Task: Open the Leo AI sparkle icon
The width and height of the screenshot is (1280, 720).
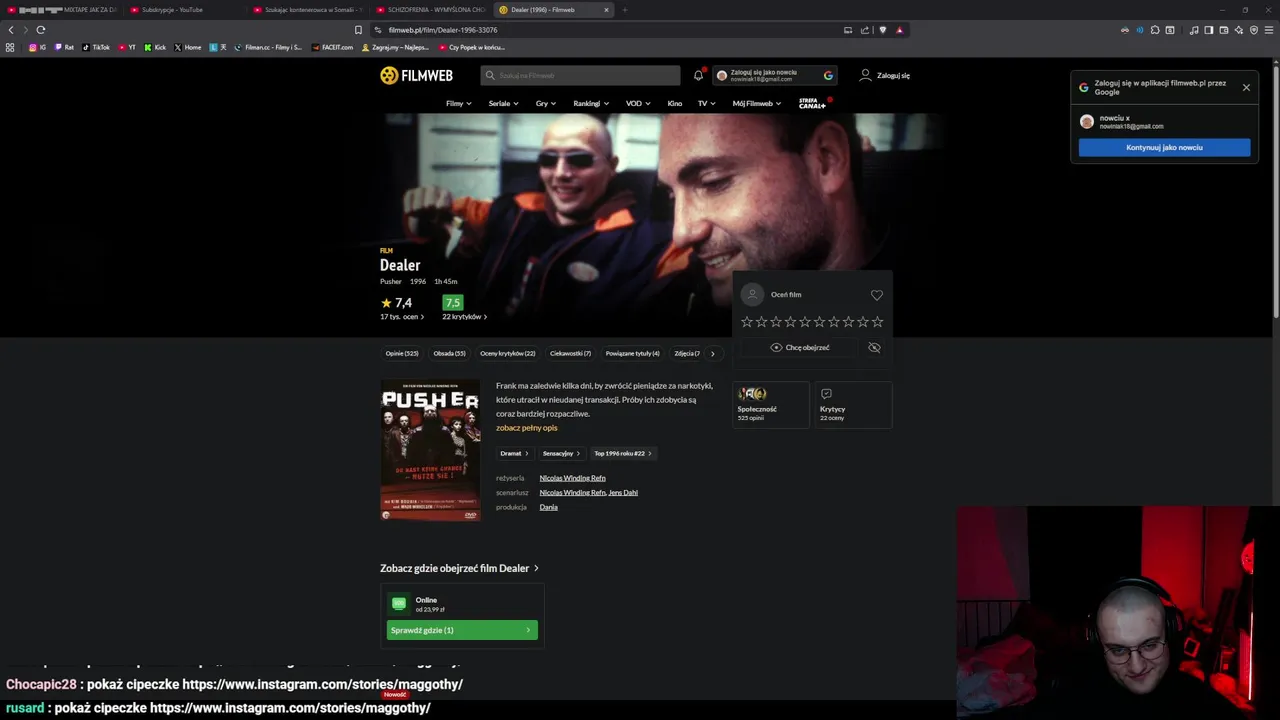Action: point(1239,30)
